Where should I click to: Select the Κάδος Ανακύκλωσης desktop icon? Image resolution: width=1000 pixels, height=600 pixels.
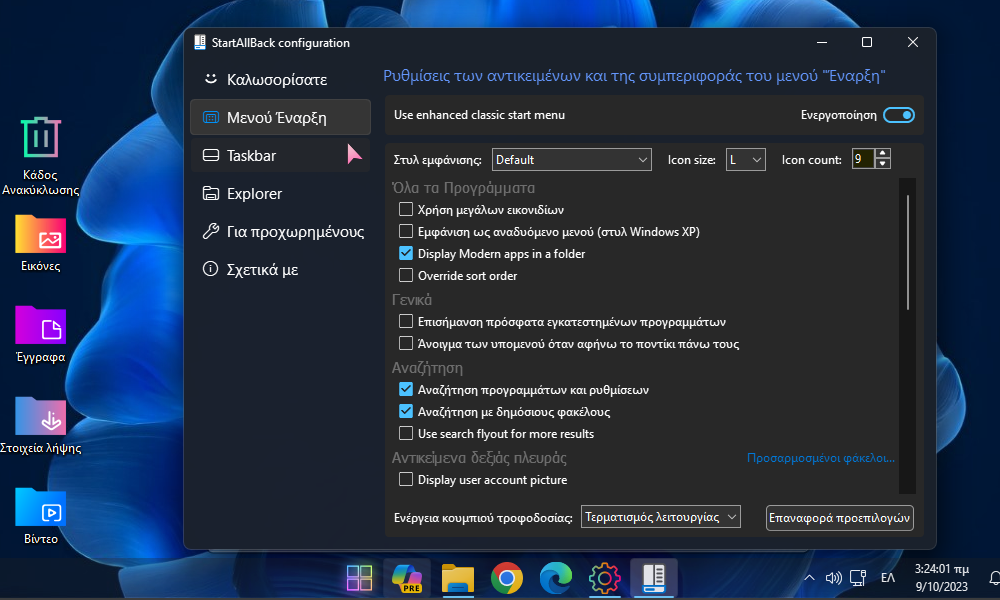pos(40,156)
